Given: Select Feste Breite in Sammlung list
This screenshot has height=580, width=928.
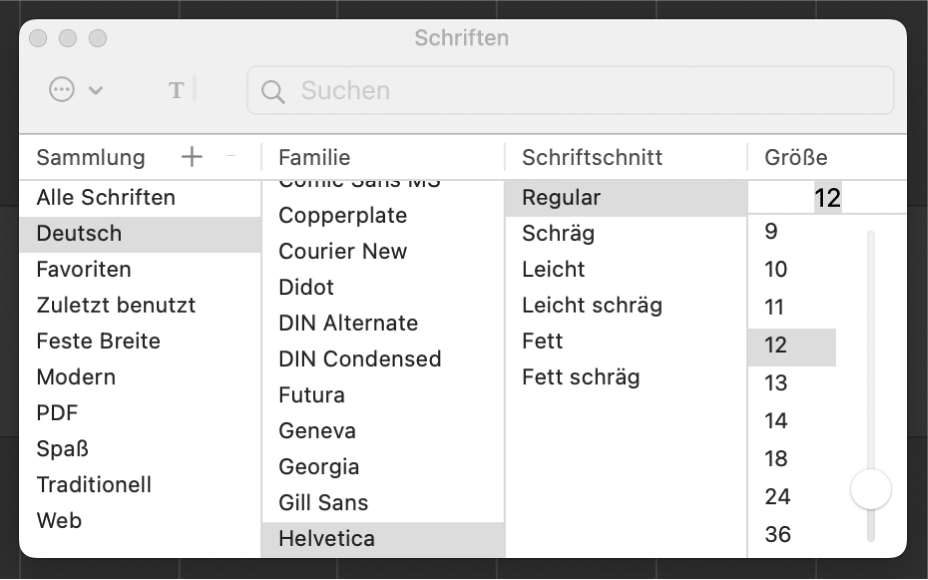Looking at the screenshot, I should pos(96,341).
